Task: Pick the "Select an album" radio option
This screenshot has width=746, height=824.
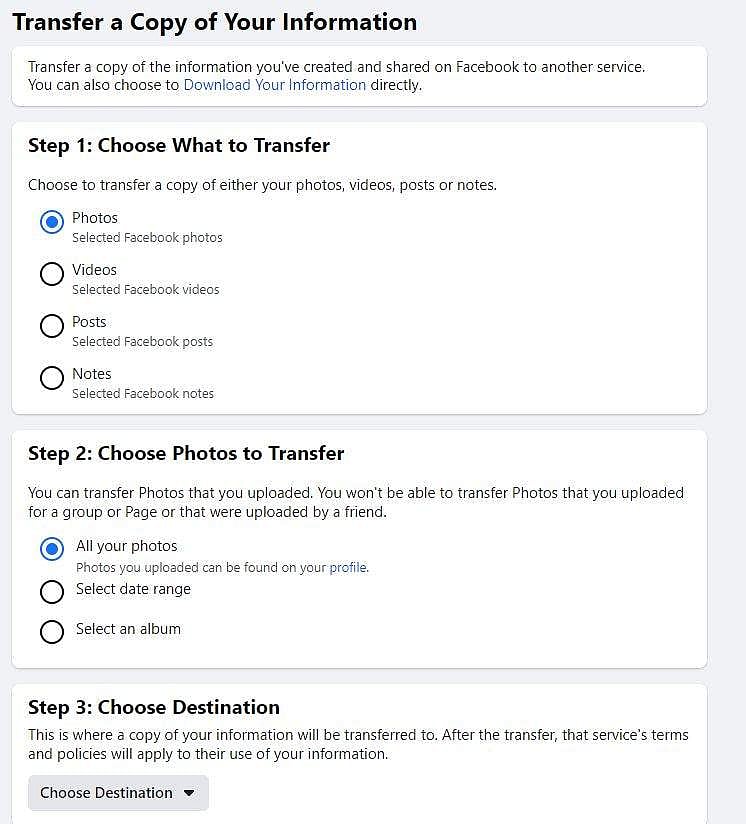Action: point(52,632)
